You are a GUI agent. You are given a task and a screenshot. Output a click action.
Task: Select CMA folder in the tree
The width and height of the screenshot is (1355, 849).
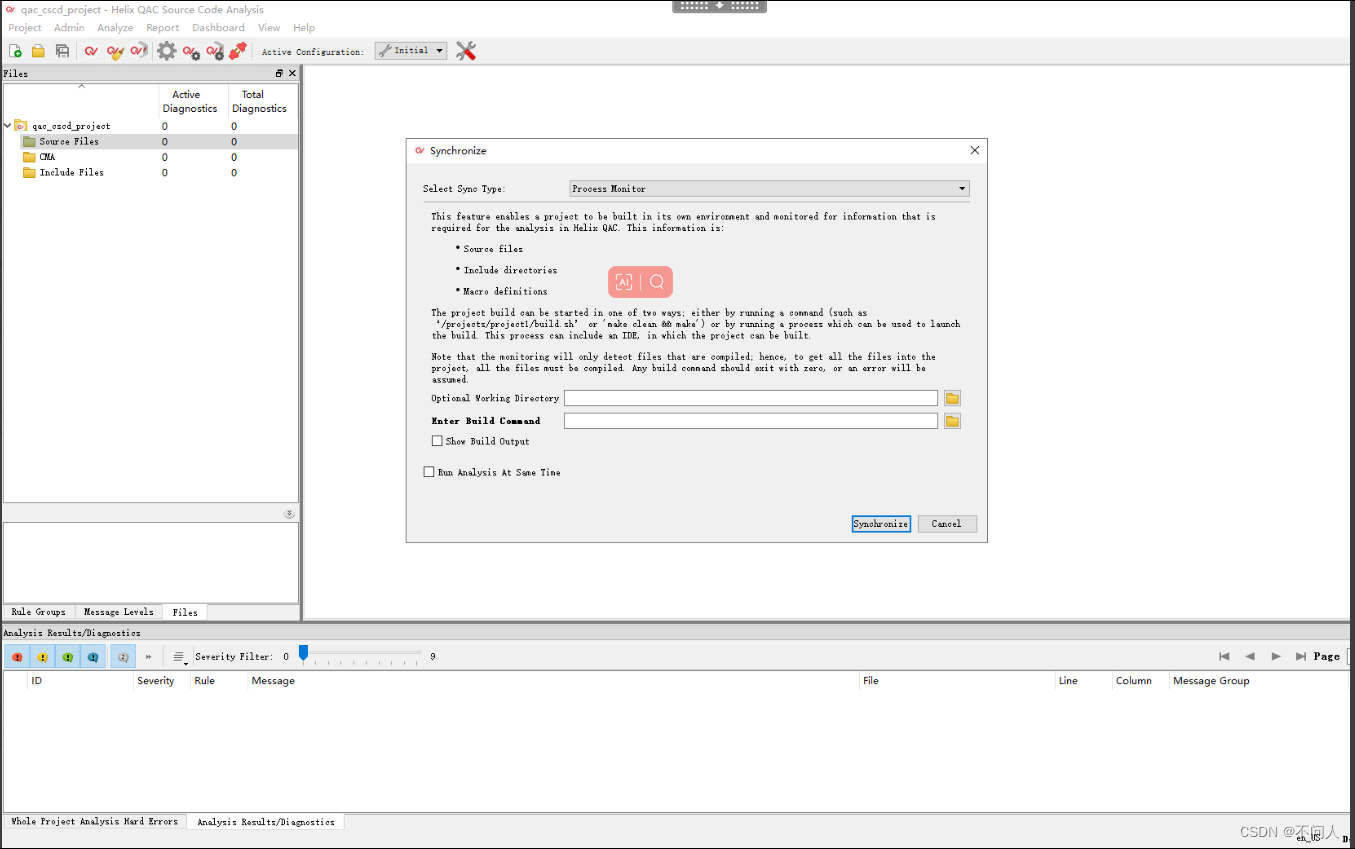47,157
